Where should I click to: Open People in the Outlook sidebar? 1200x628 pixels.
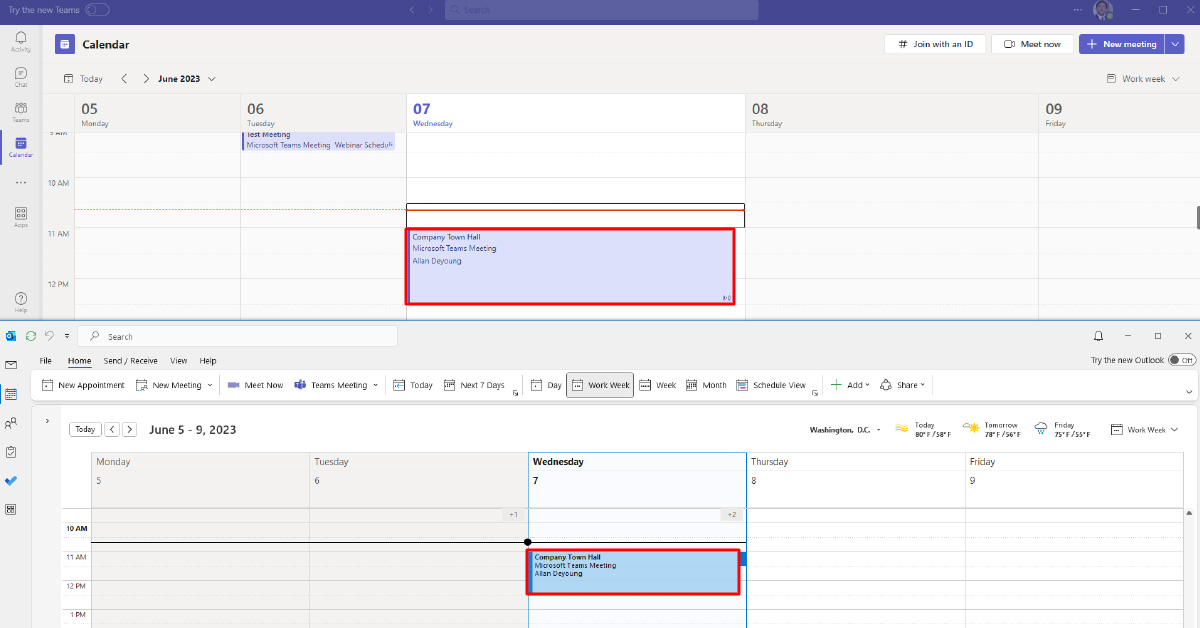point(11,423)
